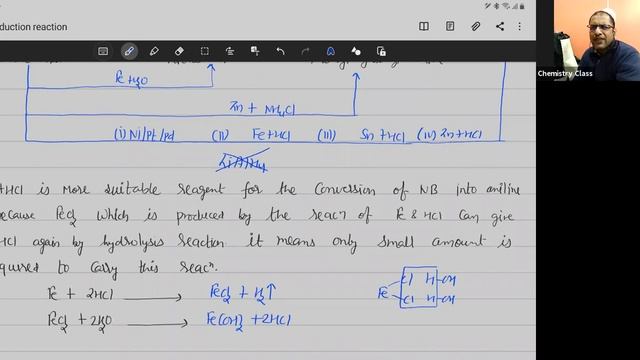This screenshot has height=360, width=640.
Task: Click the Bluetooth icon in status bar
Action: [x=497, y=6]
